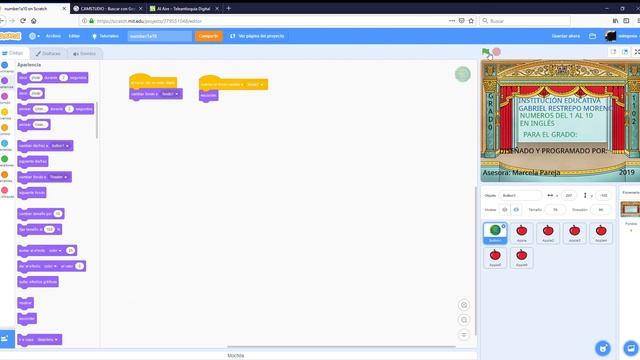The height and width of the screenshot is (360, 640).
Task: Open the Archivo menu
Action: pyautogui.click(x=53, y=36)
